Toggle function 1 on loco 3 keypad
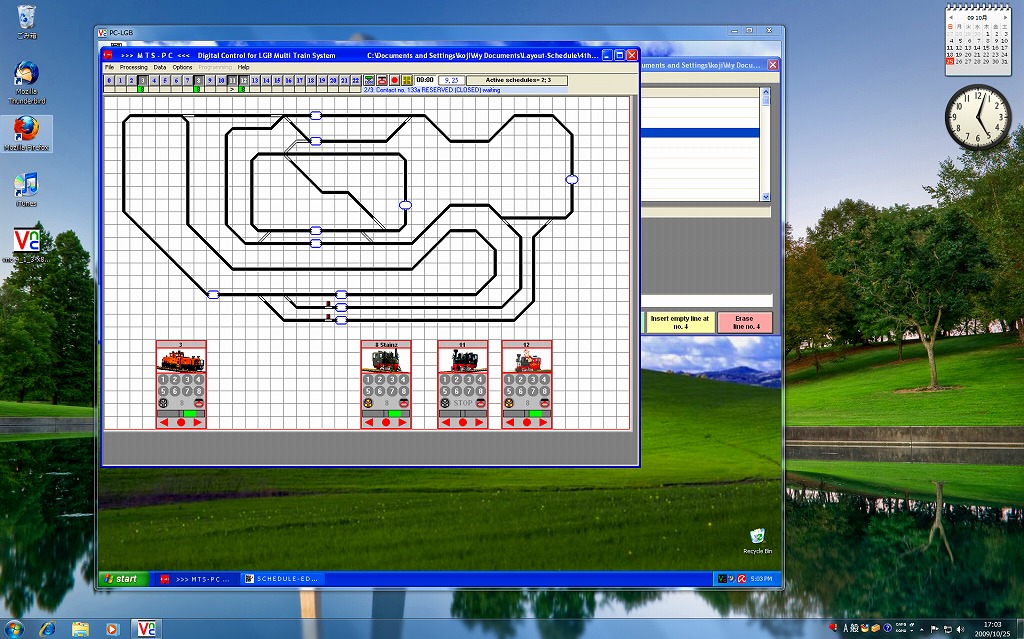The width and height of the screenshot is (1024, 639). (x=164, y=380)
